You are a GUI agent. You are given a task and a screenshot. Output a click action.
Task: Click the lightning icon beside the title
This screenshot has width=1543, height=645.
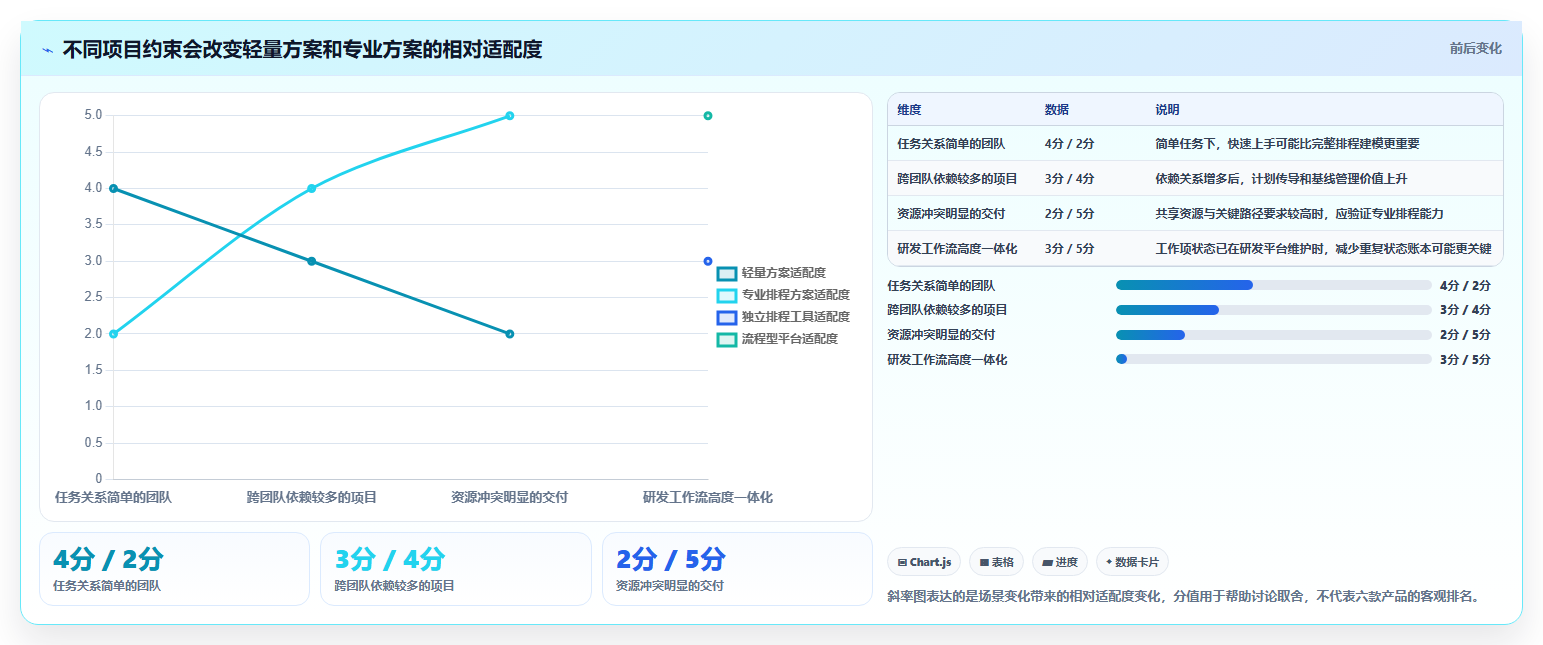(47, 49)
